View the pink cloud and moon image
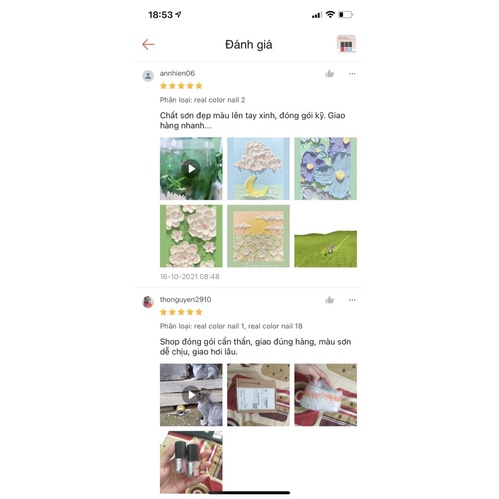 [258, 169]
